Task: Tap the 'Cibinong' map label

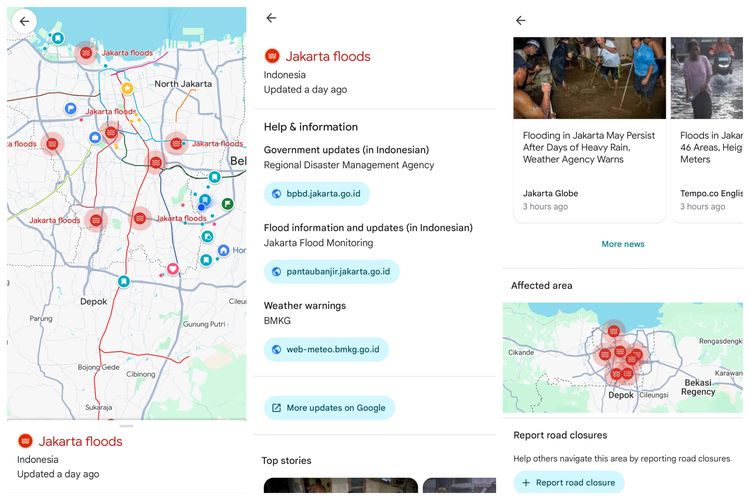Action: [x=141, y=374]
